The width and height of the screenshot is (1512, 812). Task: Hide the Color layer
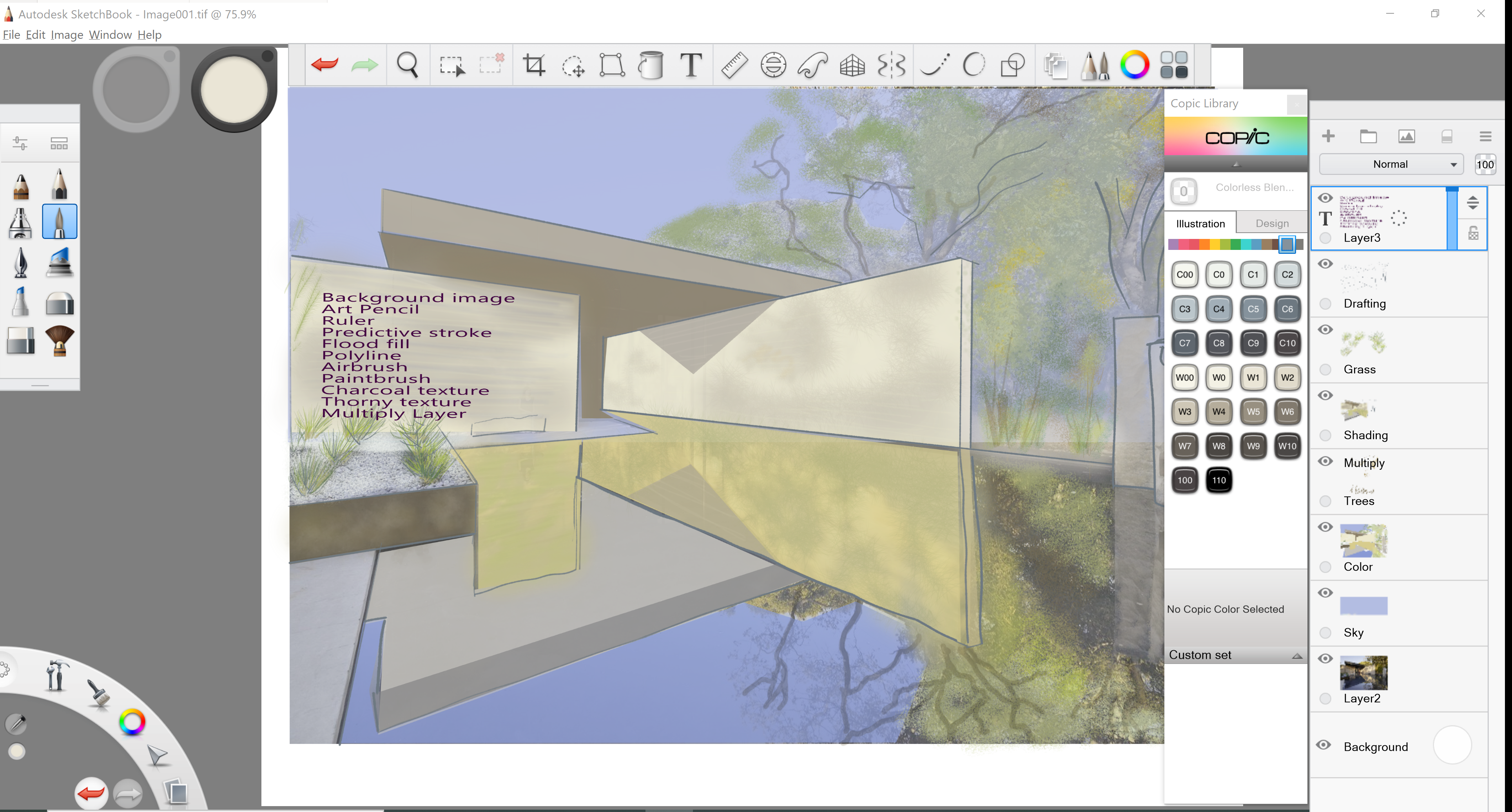[1325, 527]
